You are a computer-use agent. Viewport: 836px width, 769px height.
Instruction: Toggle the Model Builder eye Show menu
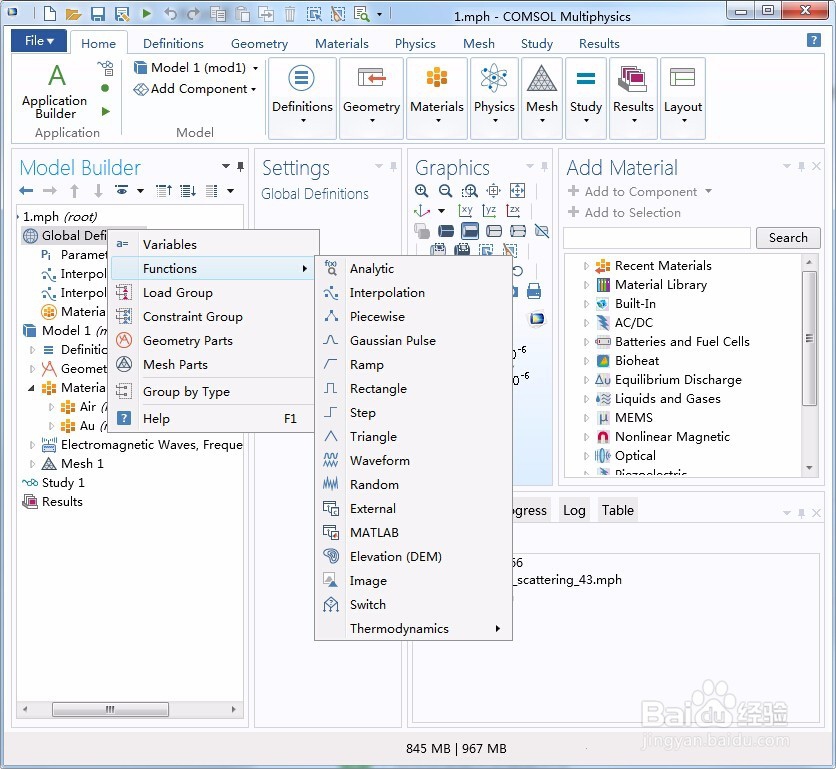point(122,190)
